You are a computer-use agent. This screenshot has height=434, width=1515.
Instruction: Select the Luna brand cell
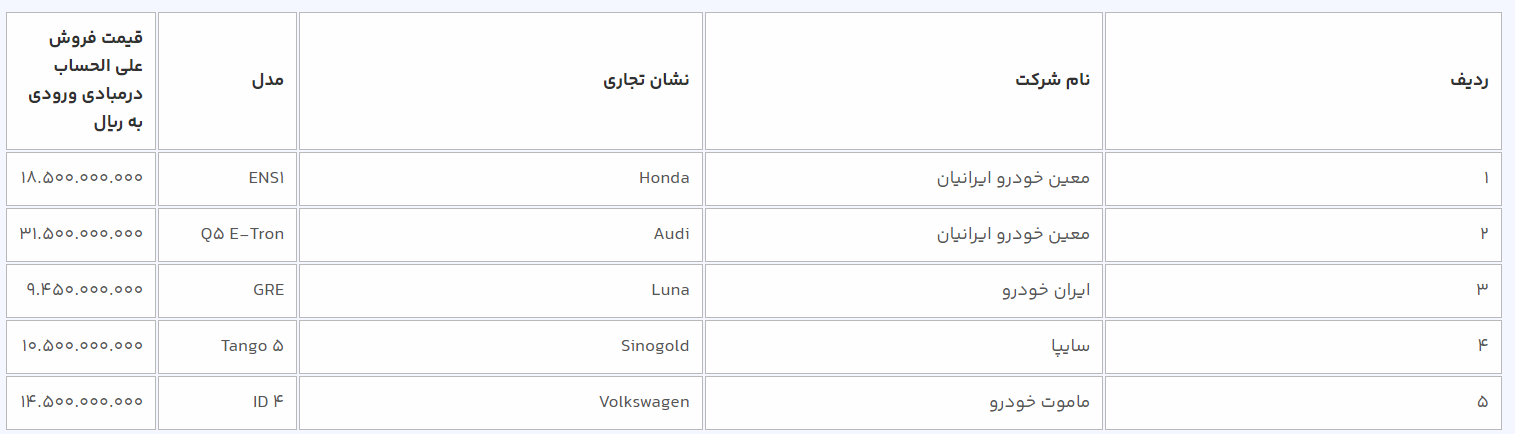coord(669,290)
